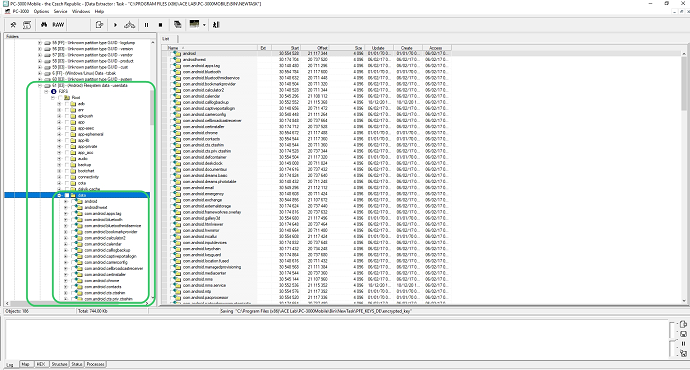This screenshot has width=690, height=370.
Task: Open the Service menu
Action: click(x=60, y=11)
